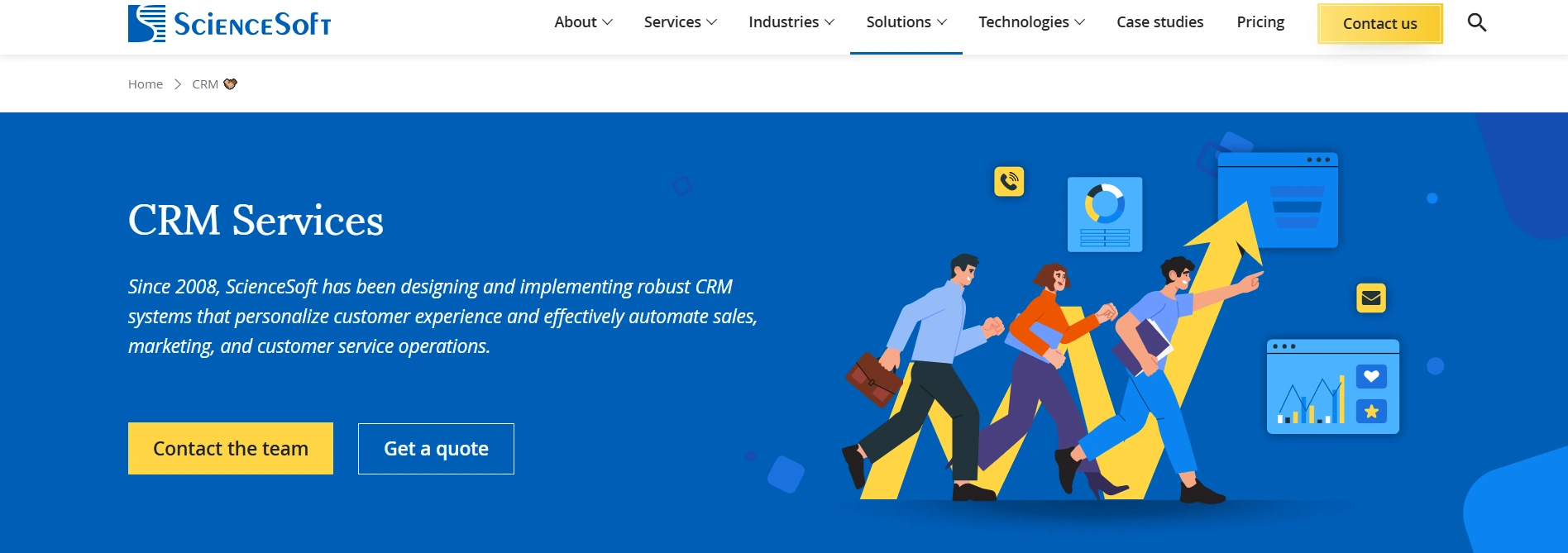Click the yellow phone call icon
This screenshot has width=1568, height=553.
pos(1009,181)
